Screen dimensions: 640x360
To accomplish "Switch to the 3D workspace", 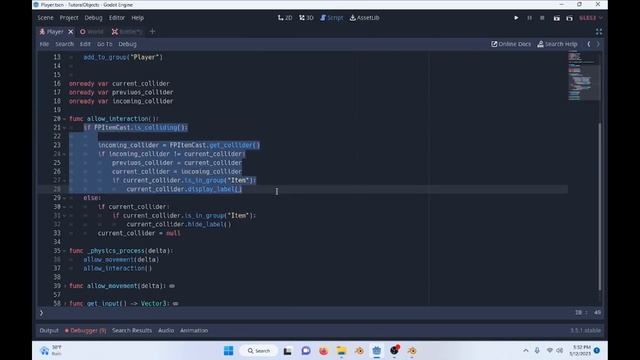I will (306, 18).
